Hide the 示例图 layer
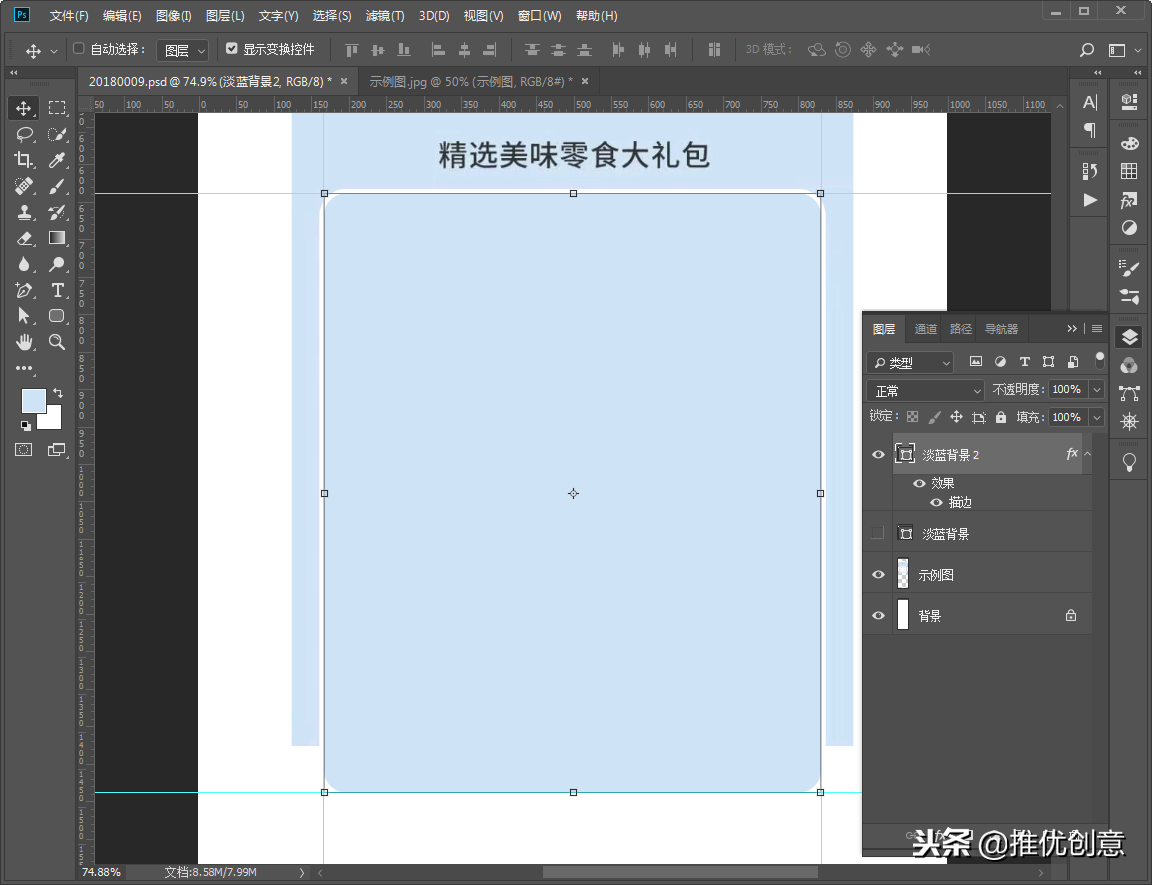The height and width of the screenshot is (885, 1152). (878, 574)
